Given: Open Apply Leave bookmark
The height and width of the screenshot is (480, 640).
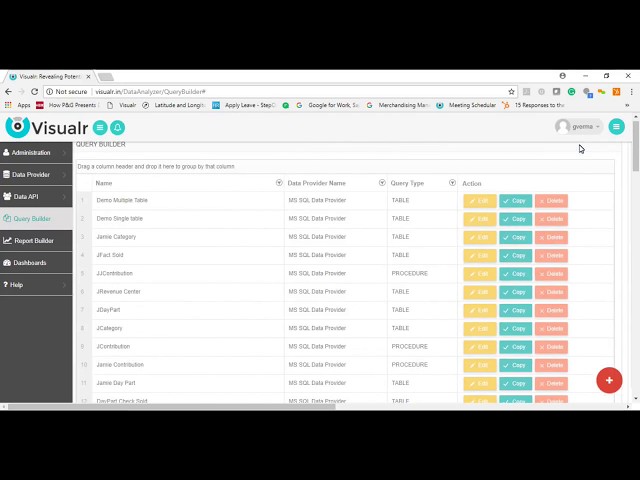Looking at the screenshot, I should pos(244,105).
